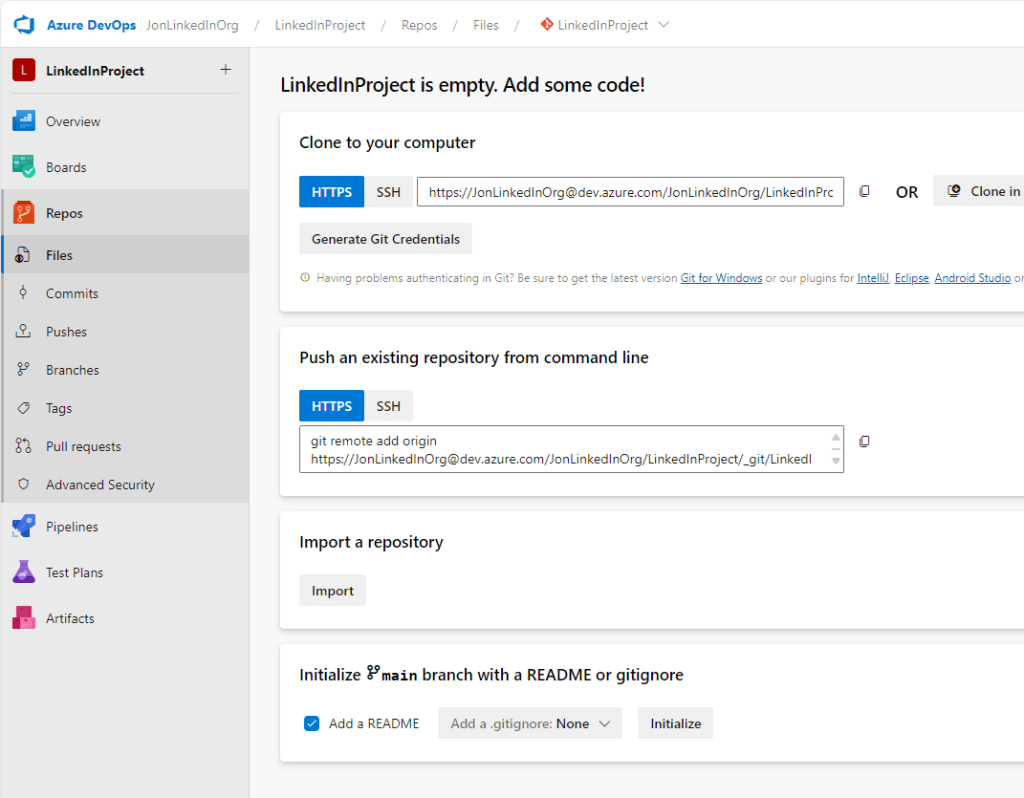Switch clone protocol to SSH
The height and width of the screenshot is (798, 1024).
tap(388, 191)
